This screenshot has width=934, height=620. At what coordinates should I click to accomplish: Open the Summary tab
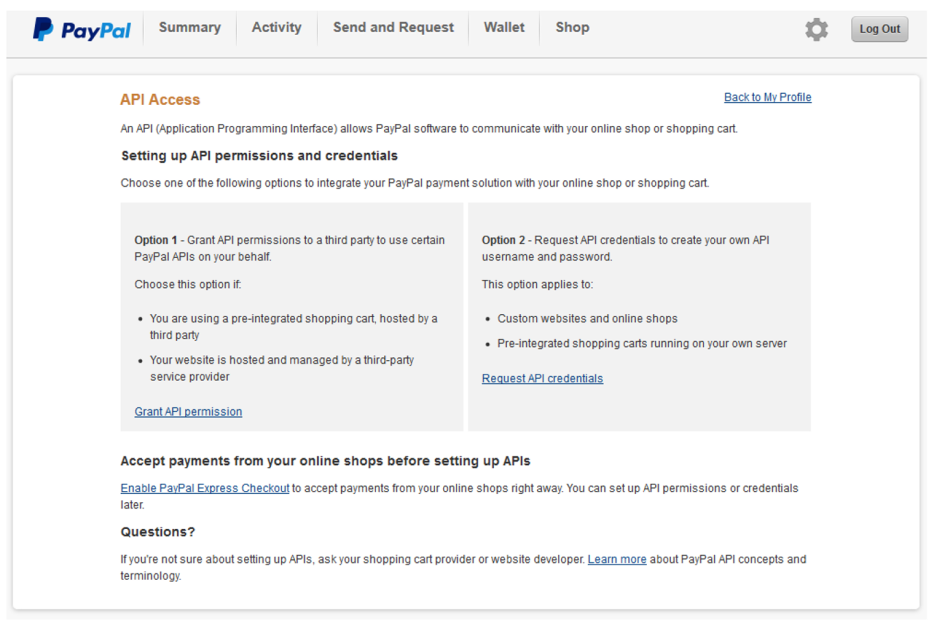click(x=189, y=27)
